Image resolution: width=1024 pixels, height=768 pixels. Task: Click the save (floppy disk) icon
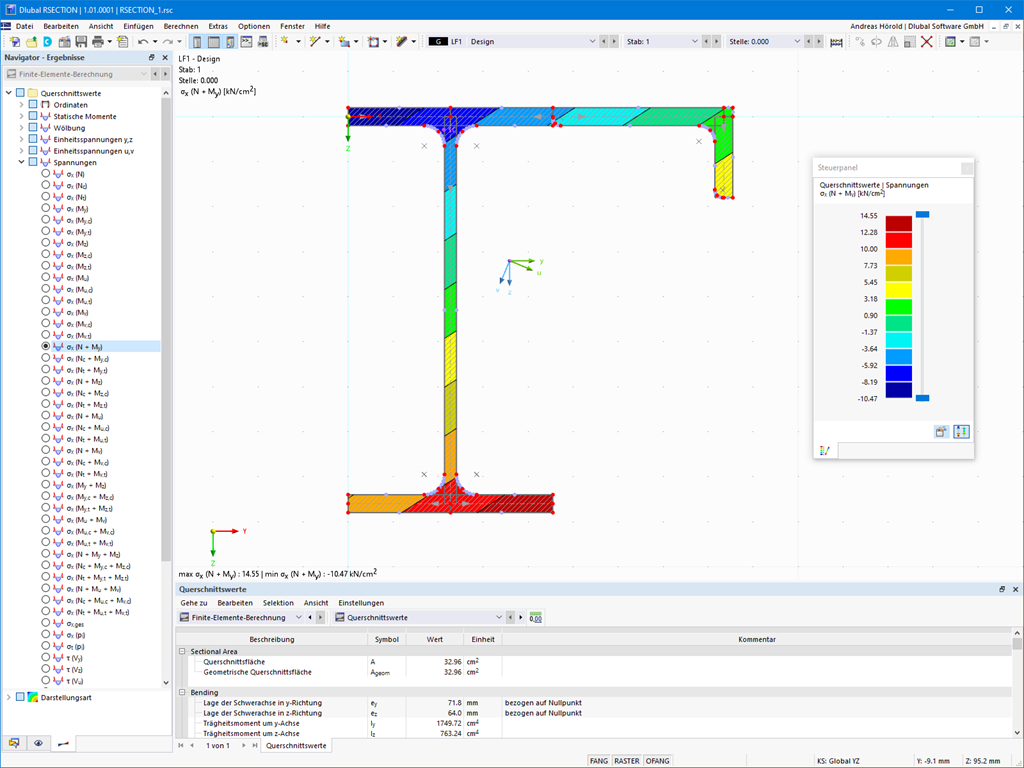[81, 42]
